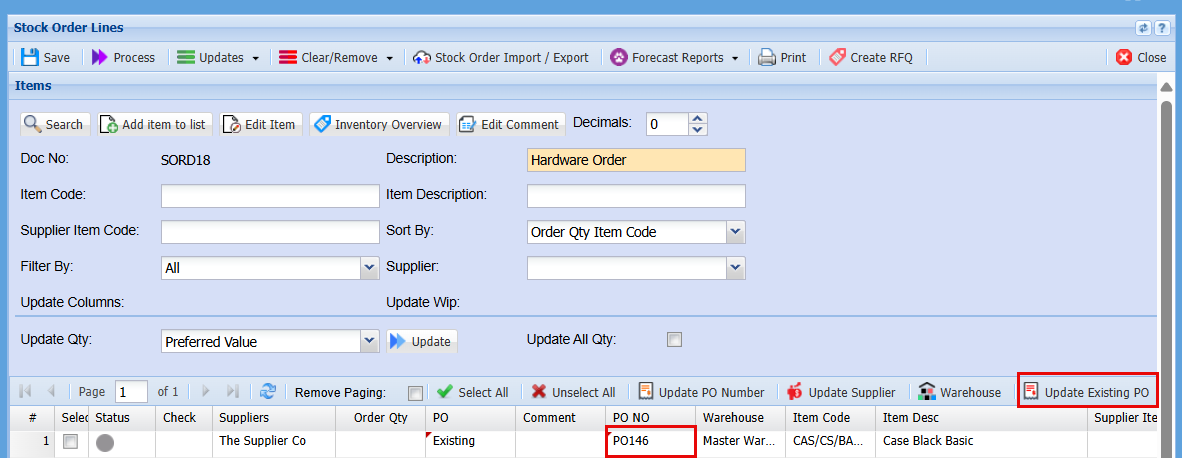Click Unselect All
Viewport: 1182px width, 458px height.
574,392
